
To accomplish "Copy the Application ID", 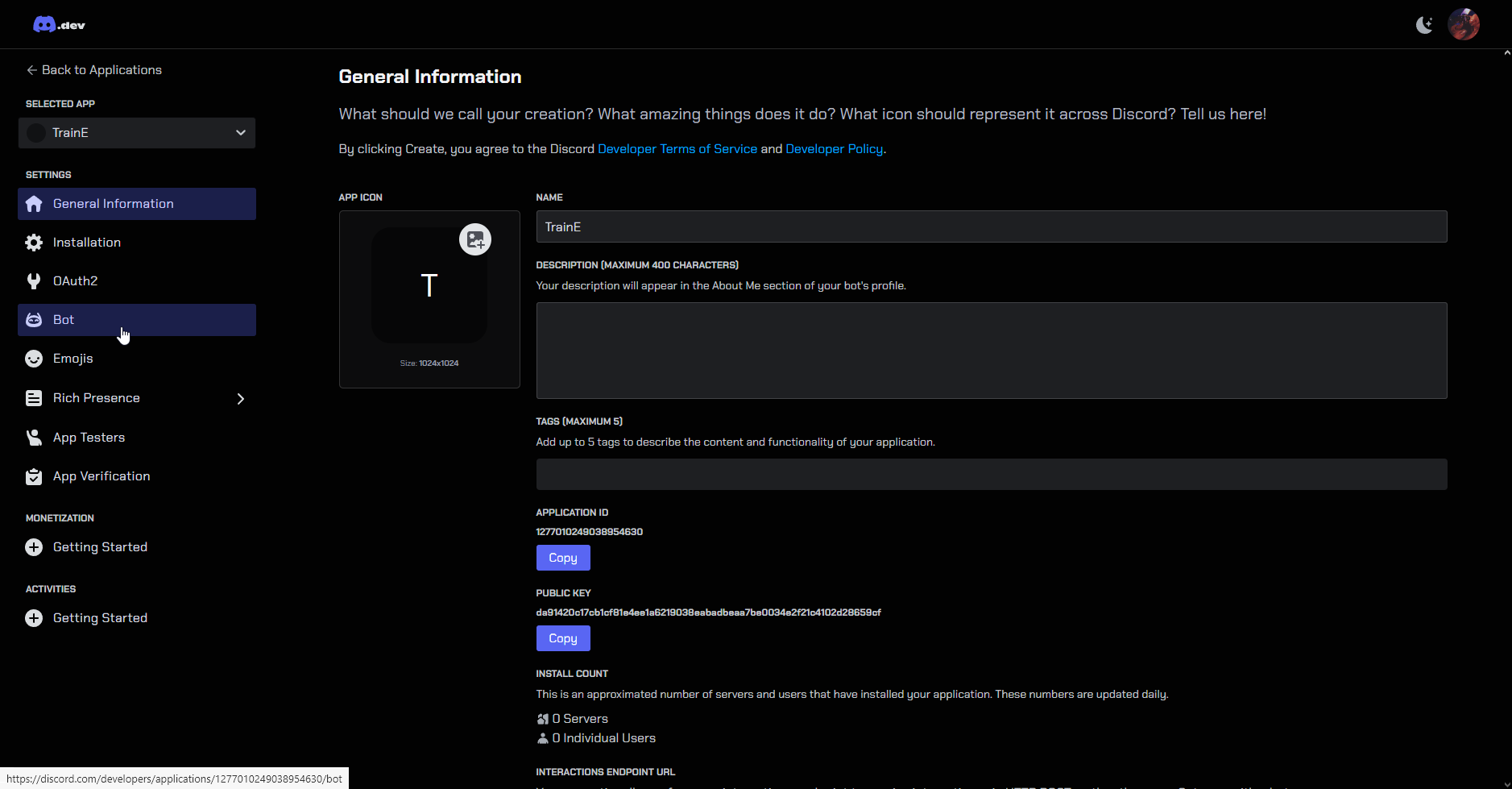I will pos(563,558).
